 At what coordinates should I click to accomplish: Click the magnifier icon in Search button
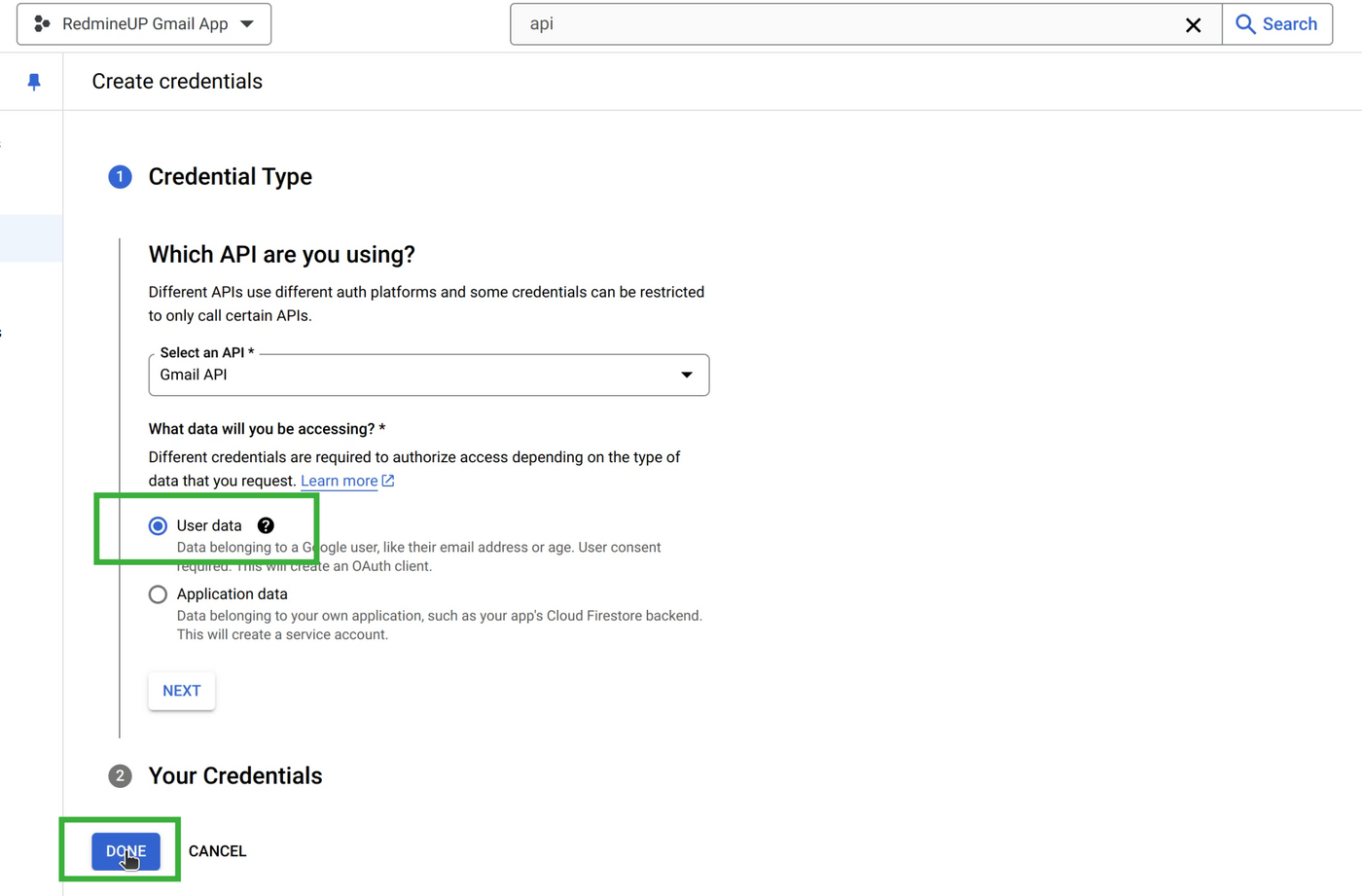pos(1248,23)
